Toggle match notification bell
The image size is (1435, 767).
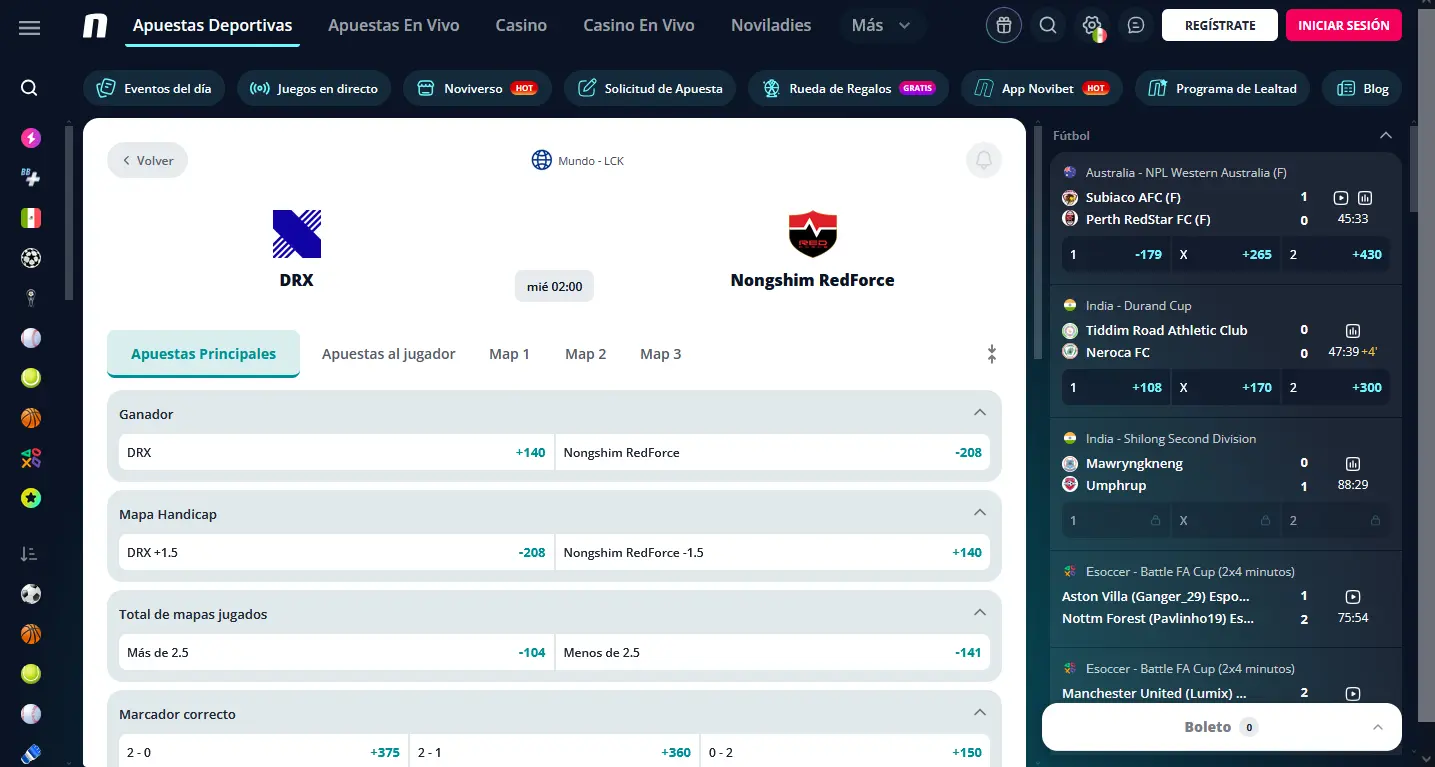(x=984, y=160)
